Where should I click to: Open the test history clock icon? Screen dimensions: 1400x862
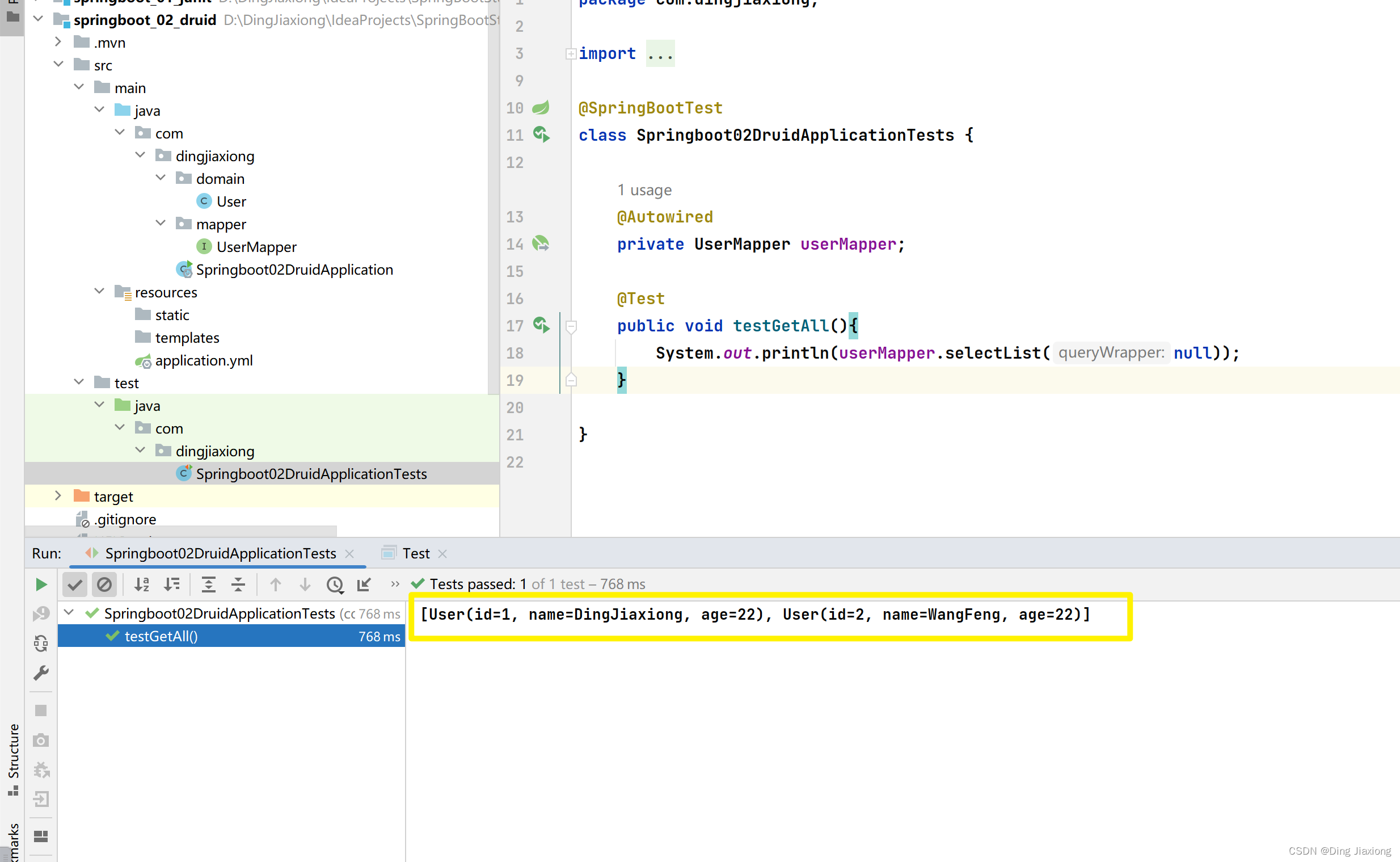pyautogui.click(x=335, y=585)
